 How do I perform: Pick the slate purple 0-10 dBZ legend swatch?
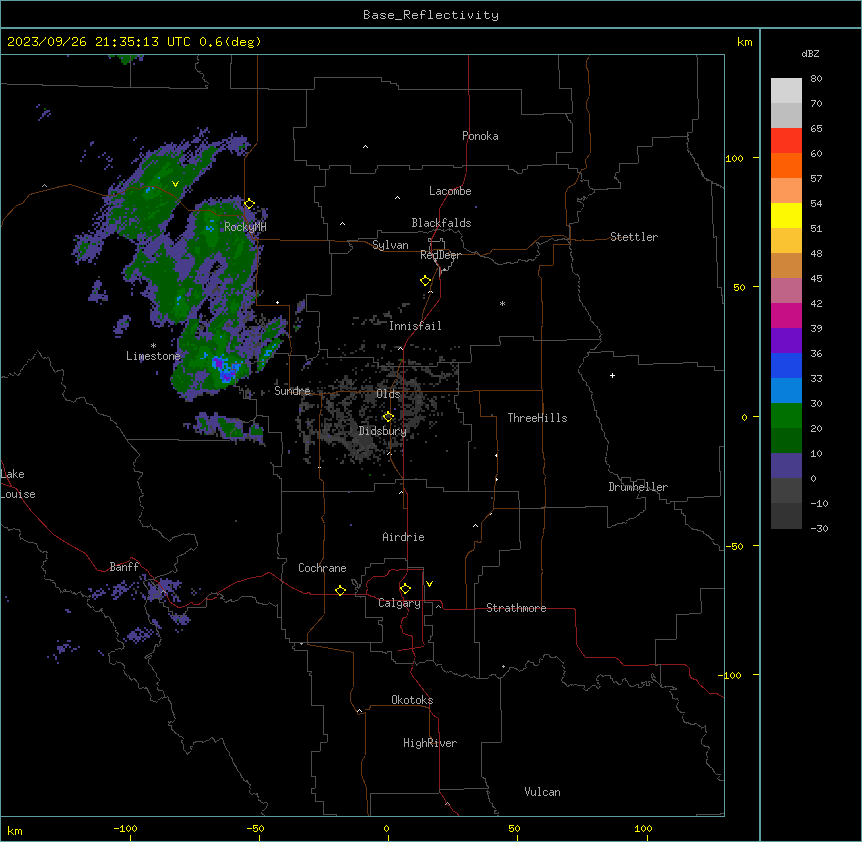pyautogui.click(x=786, y=466)
